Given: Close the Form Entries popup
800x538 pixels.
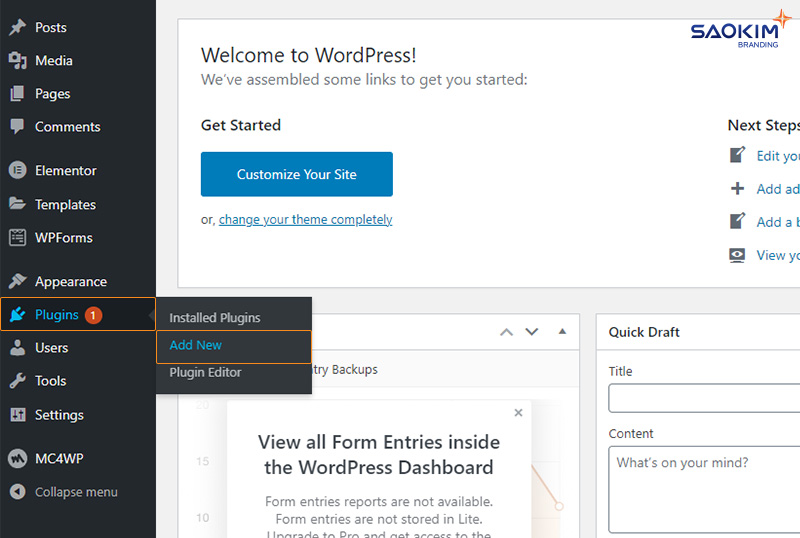Looking at the screenshot, I should (x=518, y=412).
